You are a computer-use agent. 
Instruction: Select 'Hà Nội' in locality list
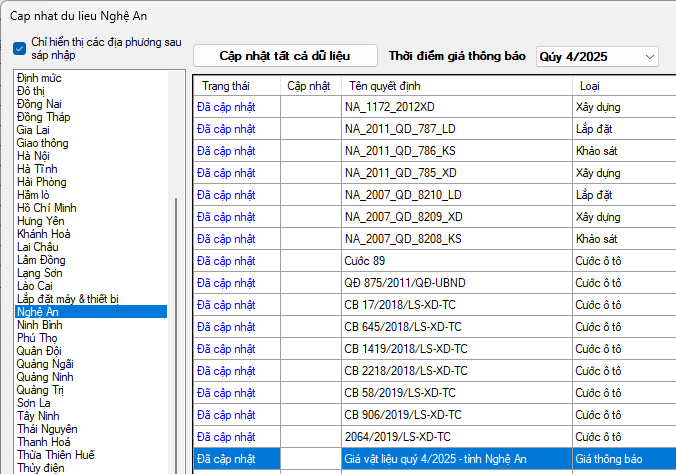pyautogui.click(x=34, y=156)
